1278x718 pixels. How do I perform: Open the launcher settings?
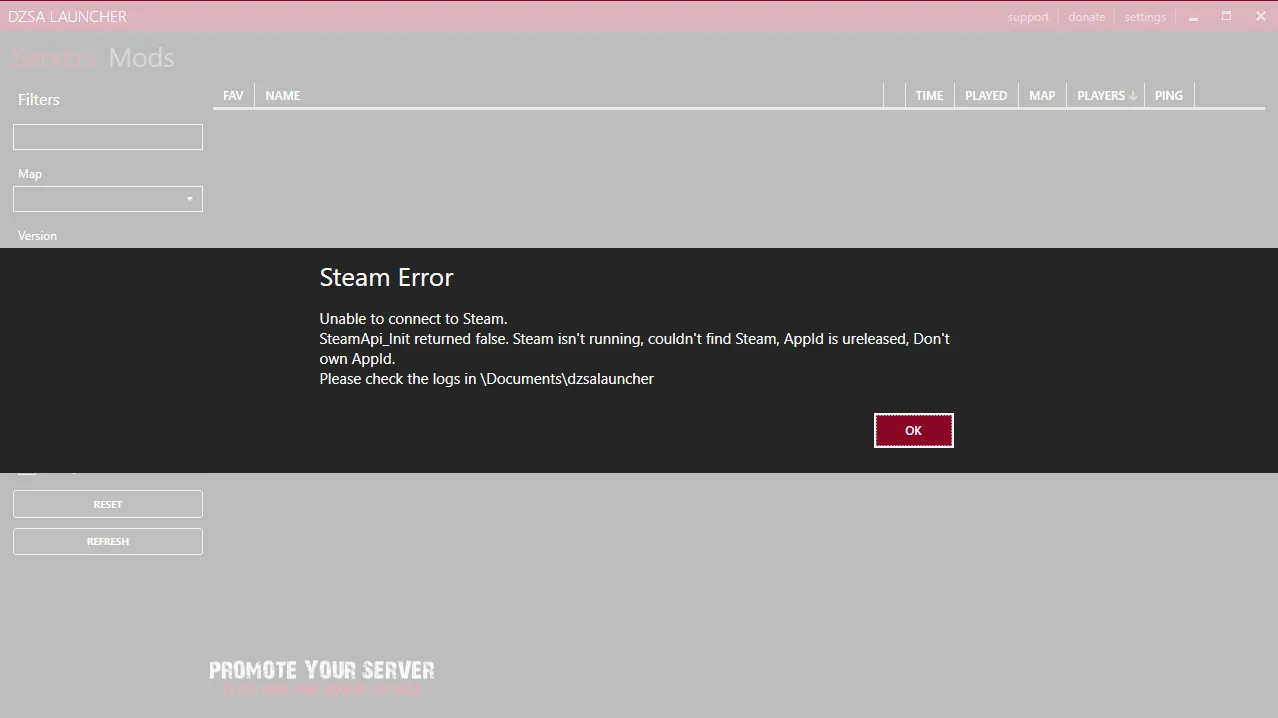1145,17
